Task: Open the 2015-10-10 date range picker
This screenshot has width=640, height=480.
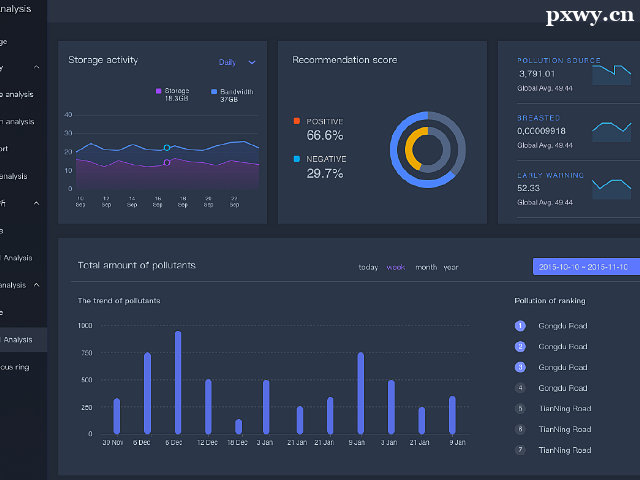Action: pos(582,267)
